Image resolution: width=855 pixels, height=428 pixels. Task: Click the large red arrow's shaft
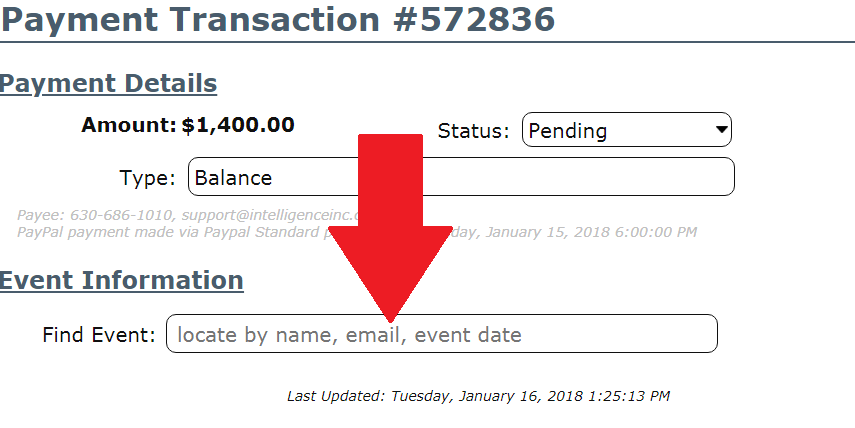389,180
